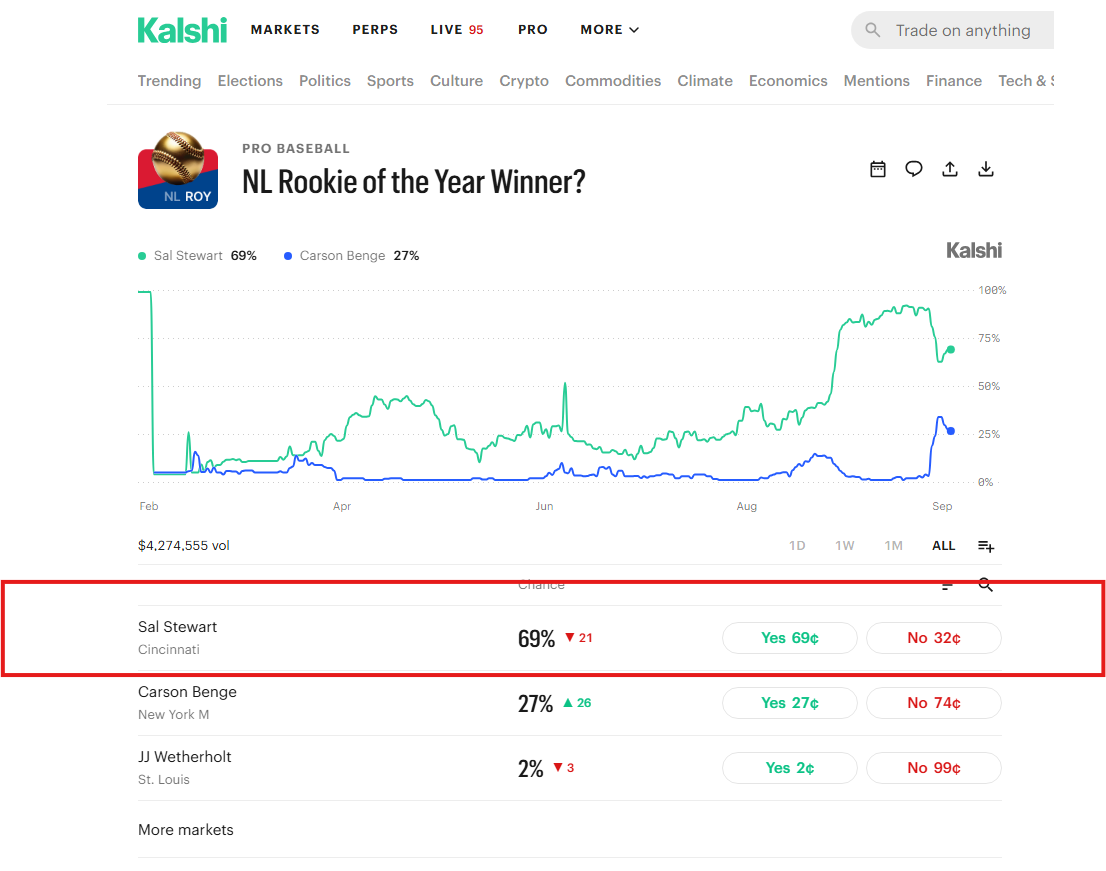Screen dimensions: 1106x871
Task: Expand the MORE dropdown menu
Action: coord(609,30)
